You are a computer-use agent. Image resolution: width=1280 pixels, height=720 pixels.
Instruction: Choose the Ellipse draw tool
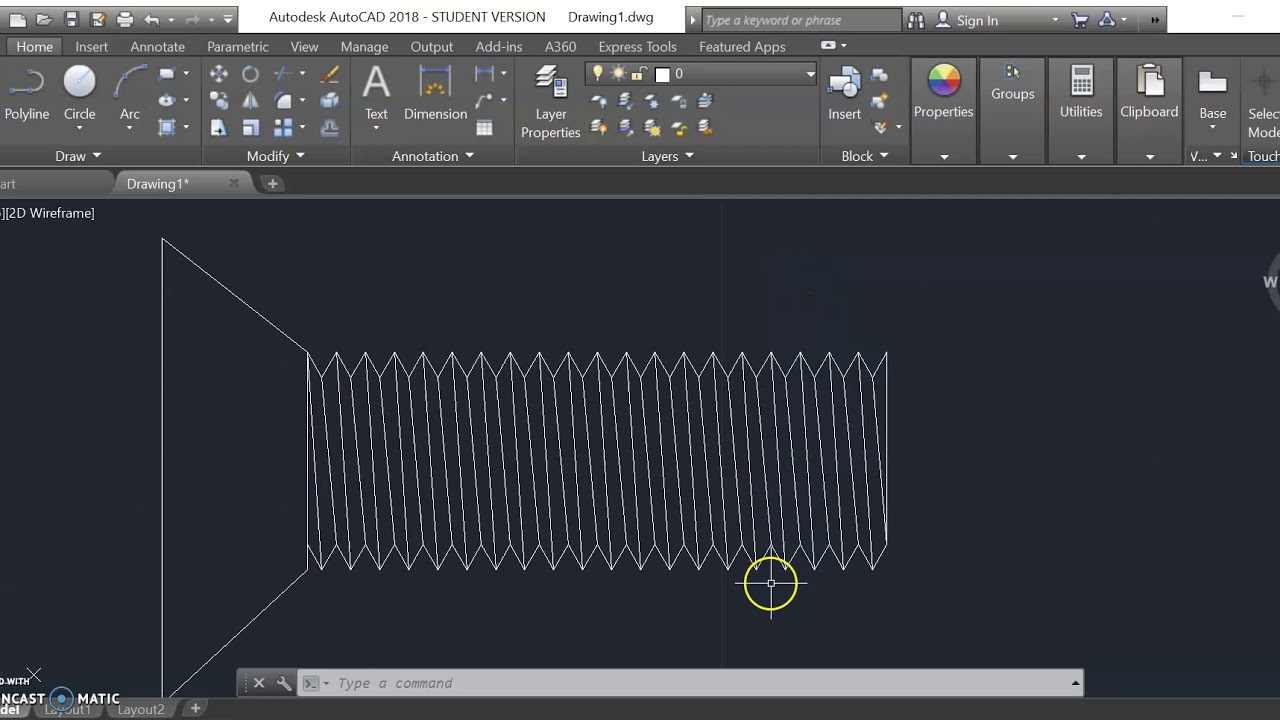(167, 100)
